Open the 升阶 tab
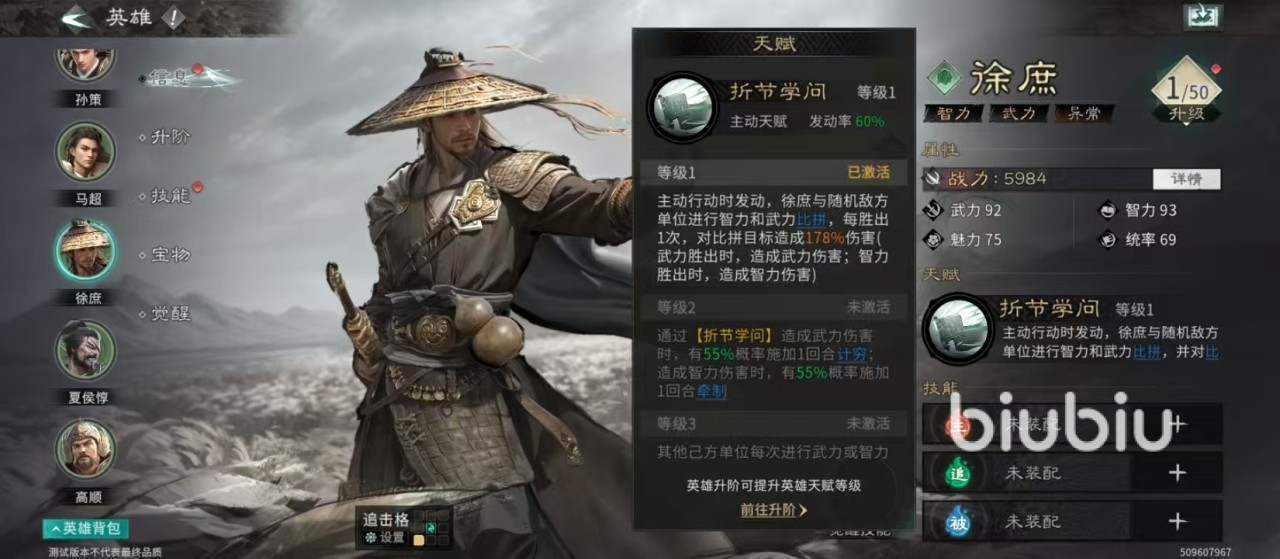Screen dimensions: 1280x559 click(170, 136)
